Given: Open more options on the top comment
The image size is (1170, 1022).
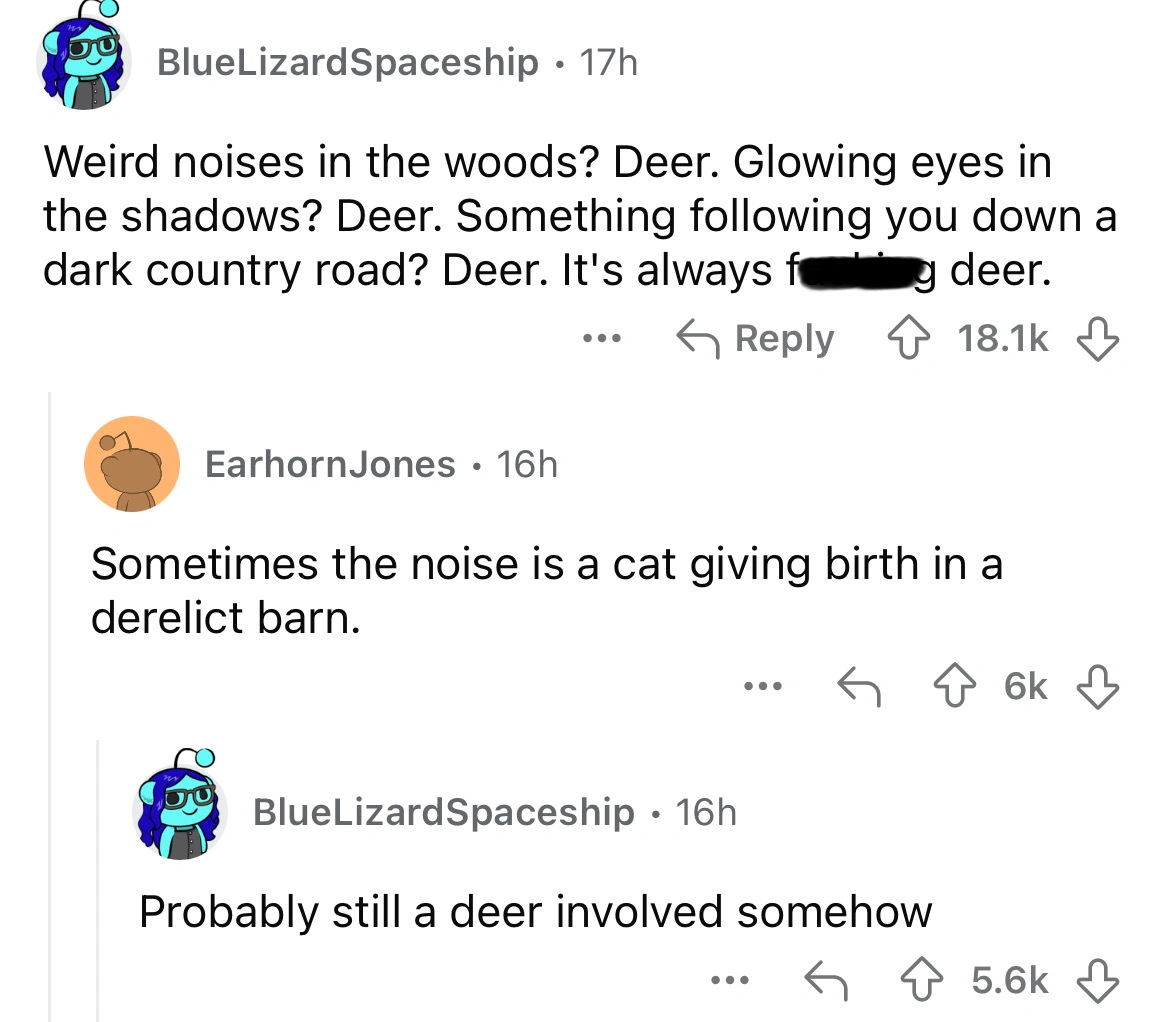Looking at the screenshot, I should [601, 339].
